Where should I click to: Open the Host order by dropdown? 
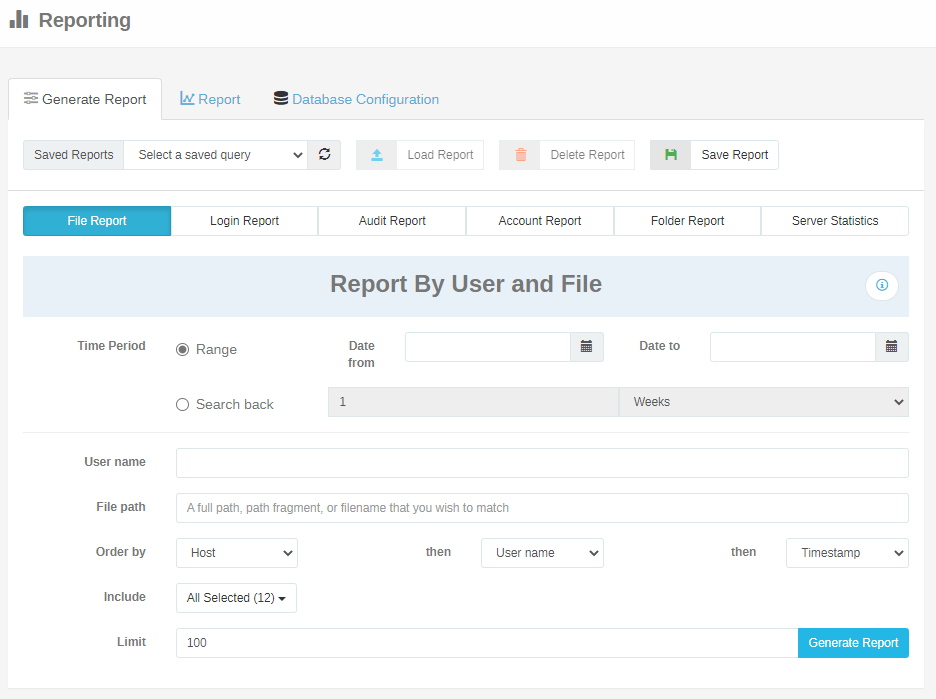(x=237, y=553)
